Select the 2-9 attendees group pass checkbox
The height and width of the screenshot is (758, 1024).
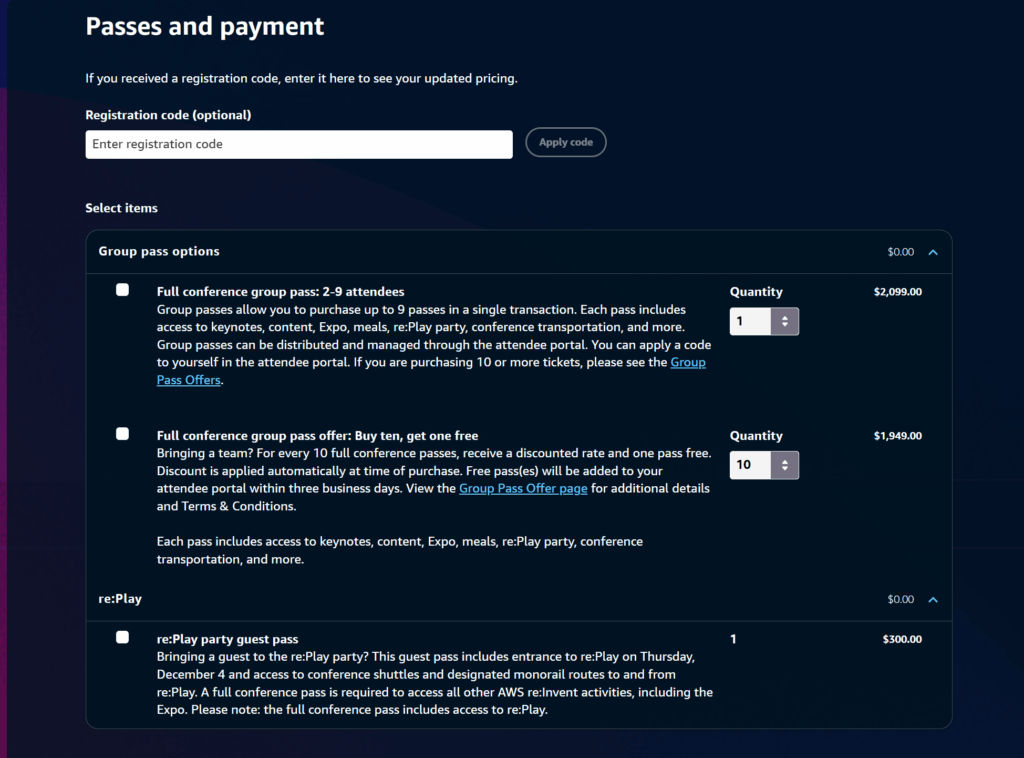[122, 290]
